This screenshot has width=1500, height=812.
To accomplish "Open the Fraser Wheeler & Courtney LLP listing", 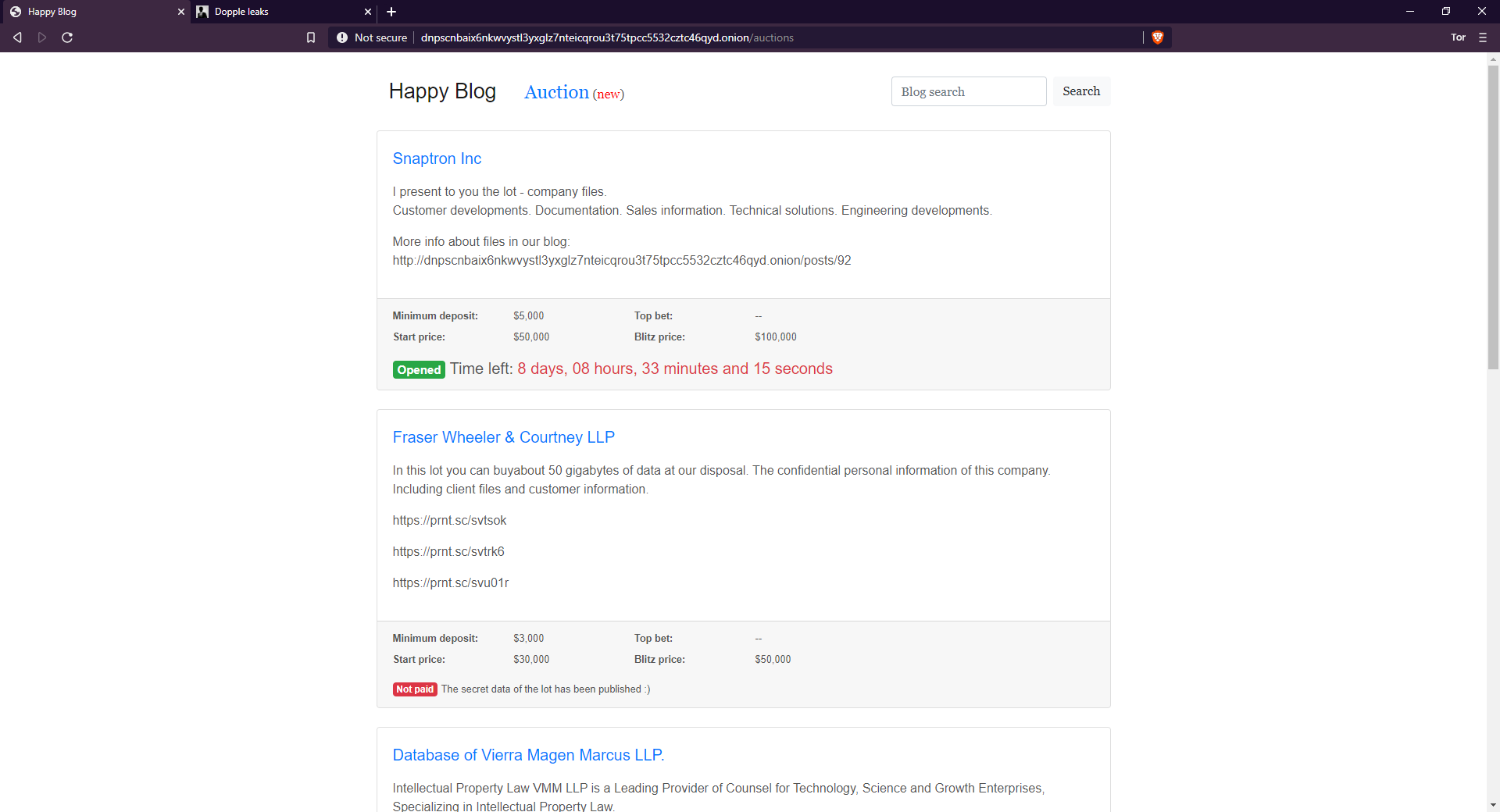I will 503,437.
